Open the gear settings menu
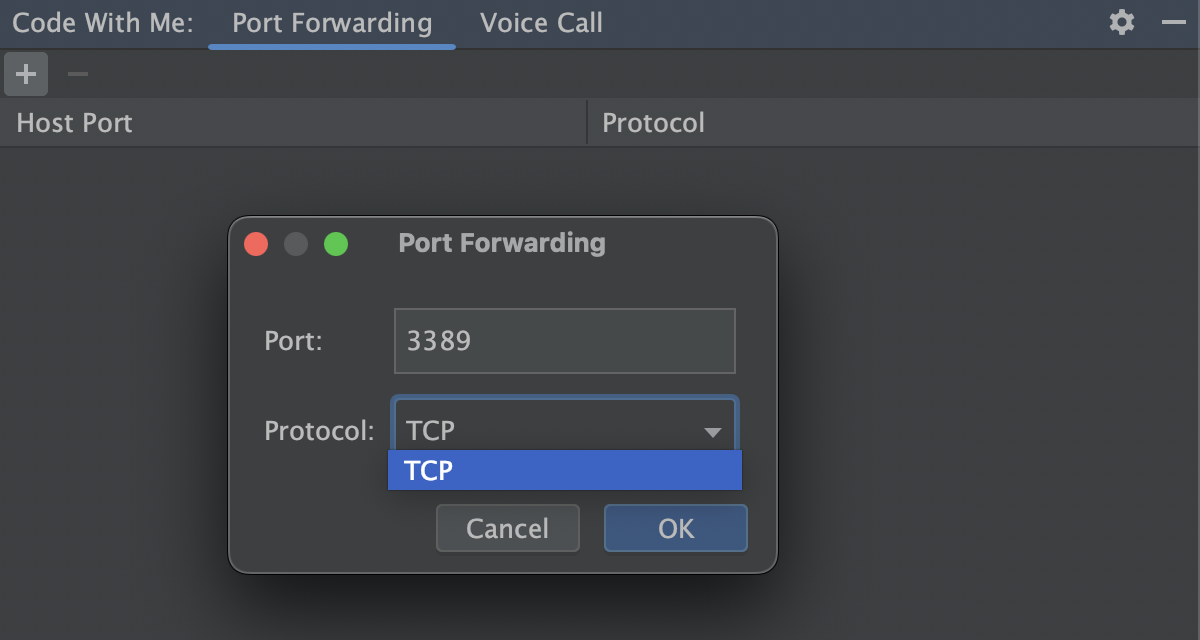Image resolution: width=1200 pixels, height=640 pixels. pos(1122,23)
